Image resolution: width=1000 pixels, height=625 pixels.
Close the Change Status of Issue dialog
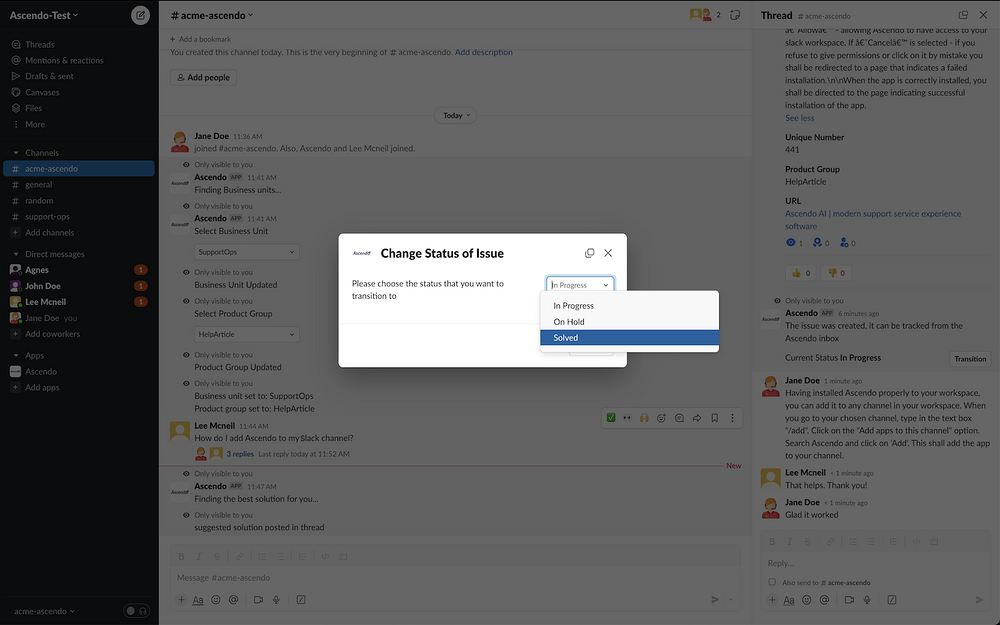point(608,253)
